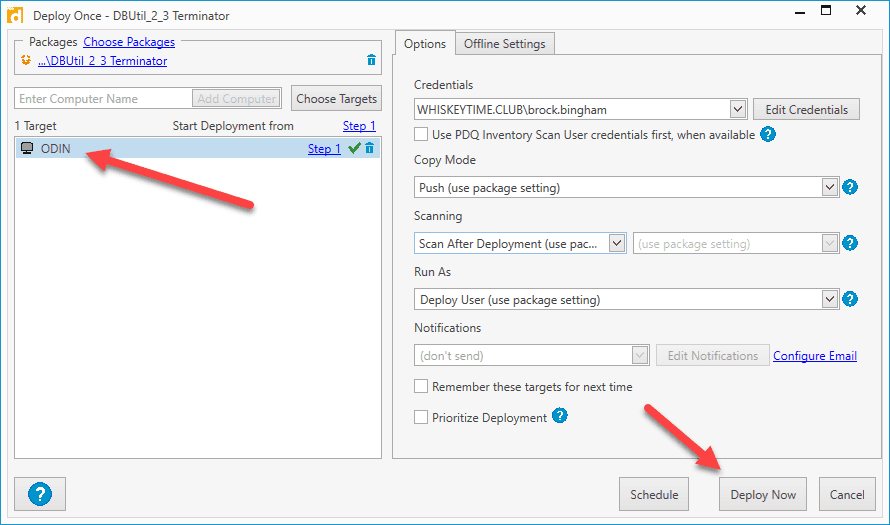This screenshot has width=890, height=525.
Task: Click the large help button at bottom left
Action: point(40,494)
